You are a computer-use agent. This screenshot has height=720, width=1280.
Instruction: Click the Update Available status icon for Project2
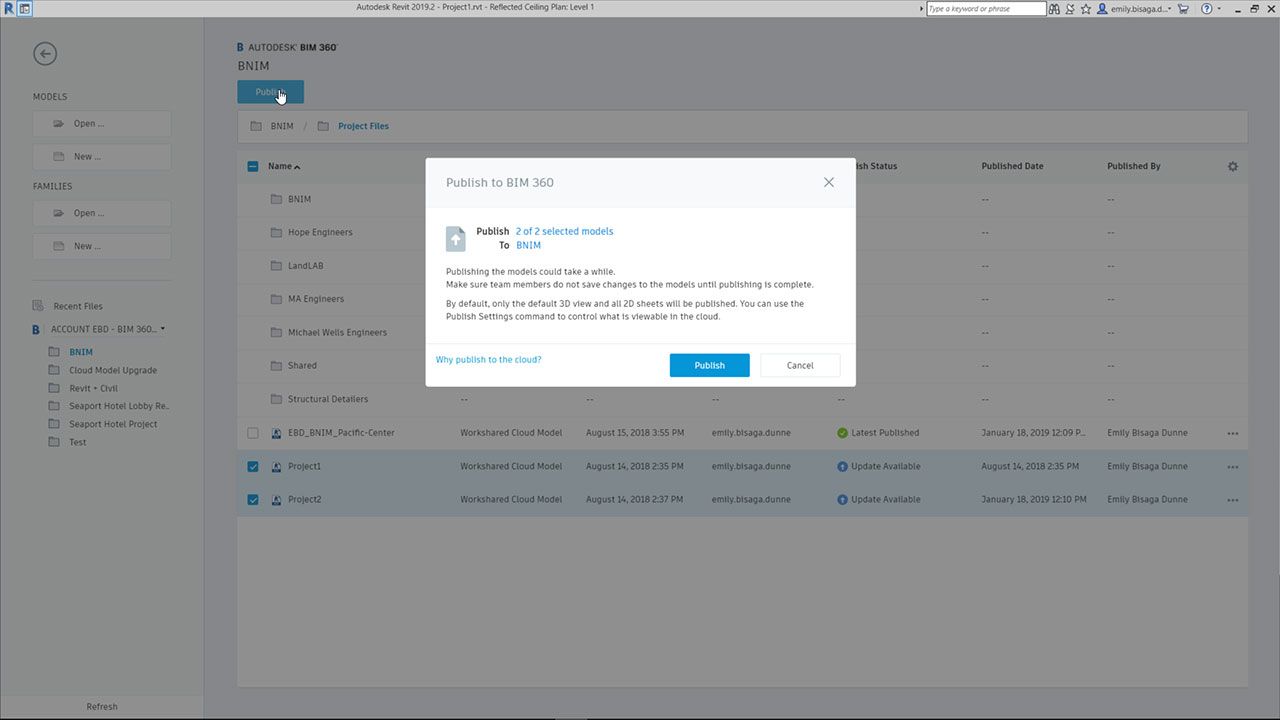(842, 500)
